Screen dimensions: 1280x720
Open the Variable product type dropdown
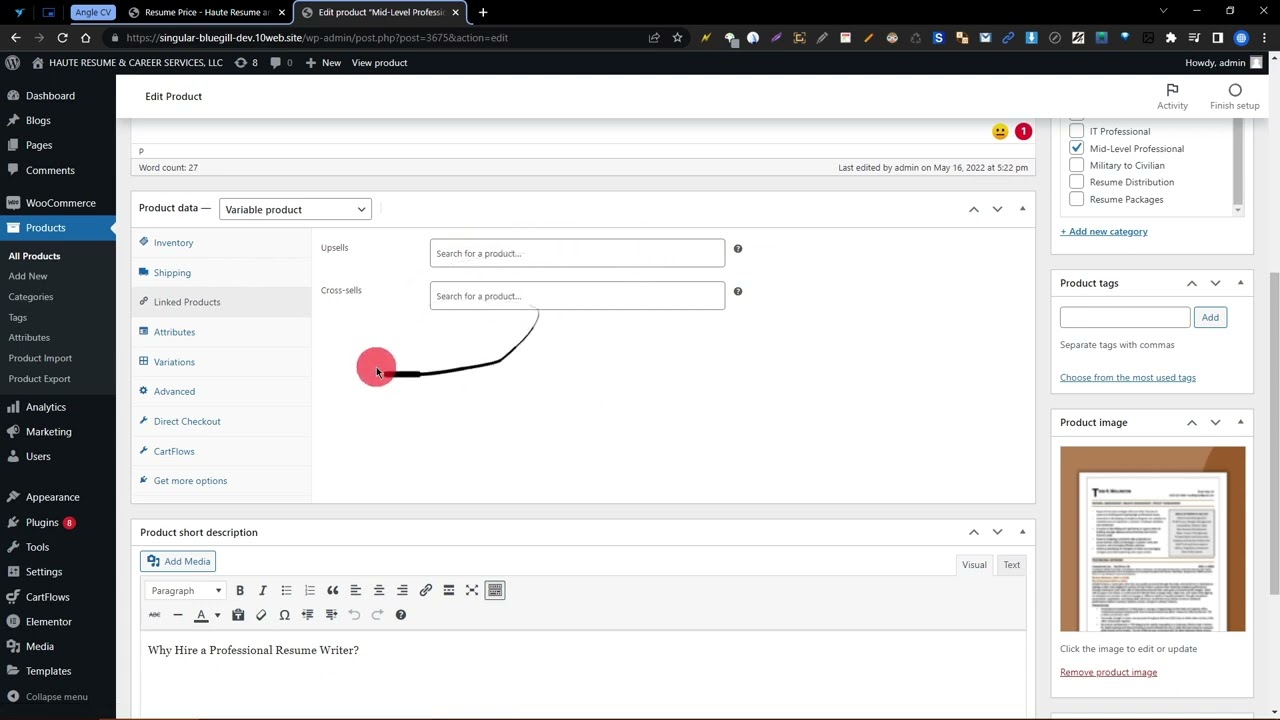[x=295, y=209]
